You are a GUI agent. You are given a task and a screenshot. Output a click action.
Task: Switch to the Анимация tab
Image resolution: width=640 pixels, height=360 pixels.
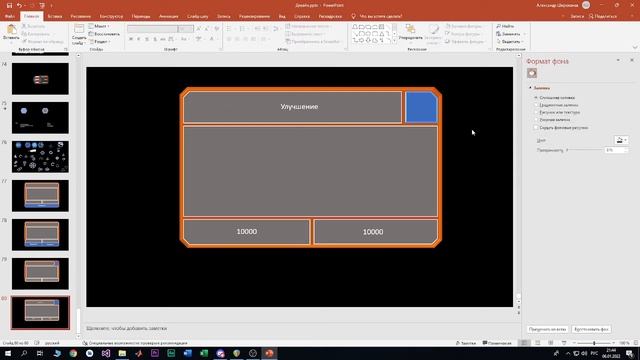[x=169, y=16]
